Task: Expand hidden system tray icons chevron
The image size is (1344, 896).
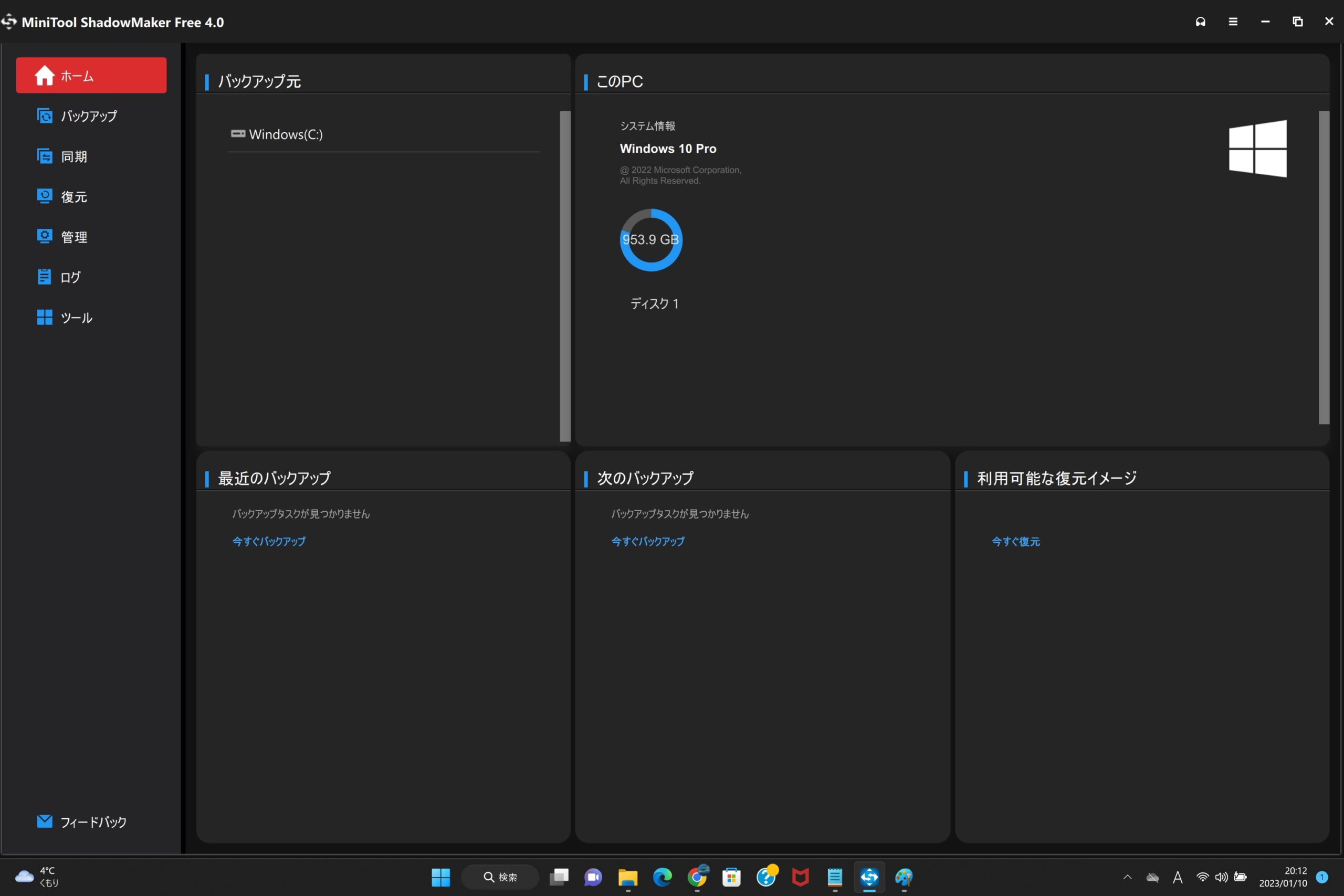Action: [1127, 877]
